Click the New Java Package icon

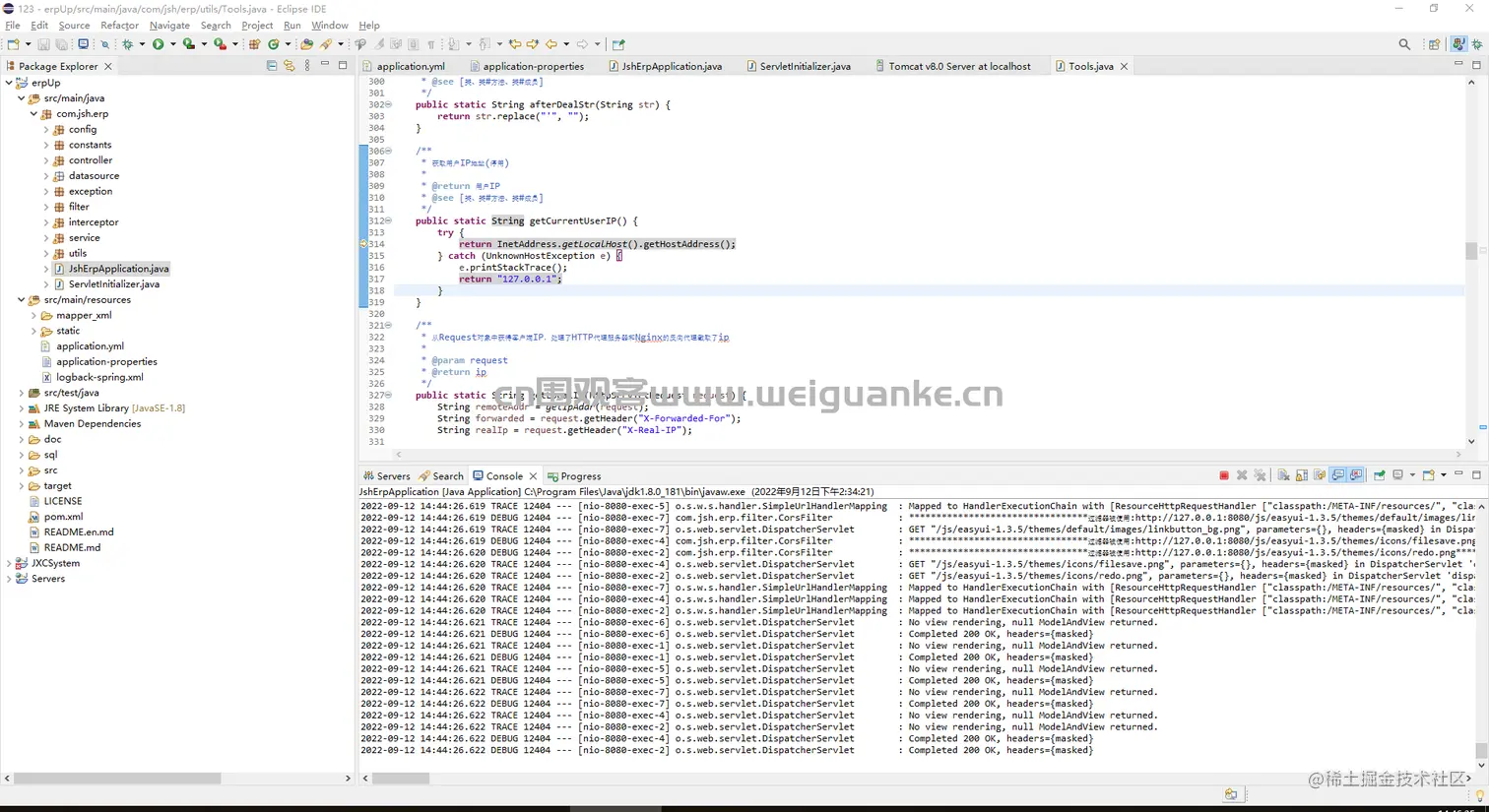(x=254, y=44)
